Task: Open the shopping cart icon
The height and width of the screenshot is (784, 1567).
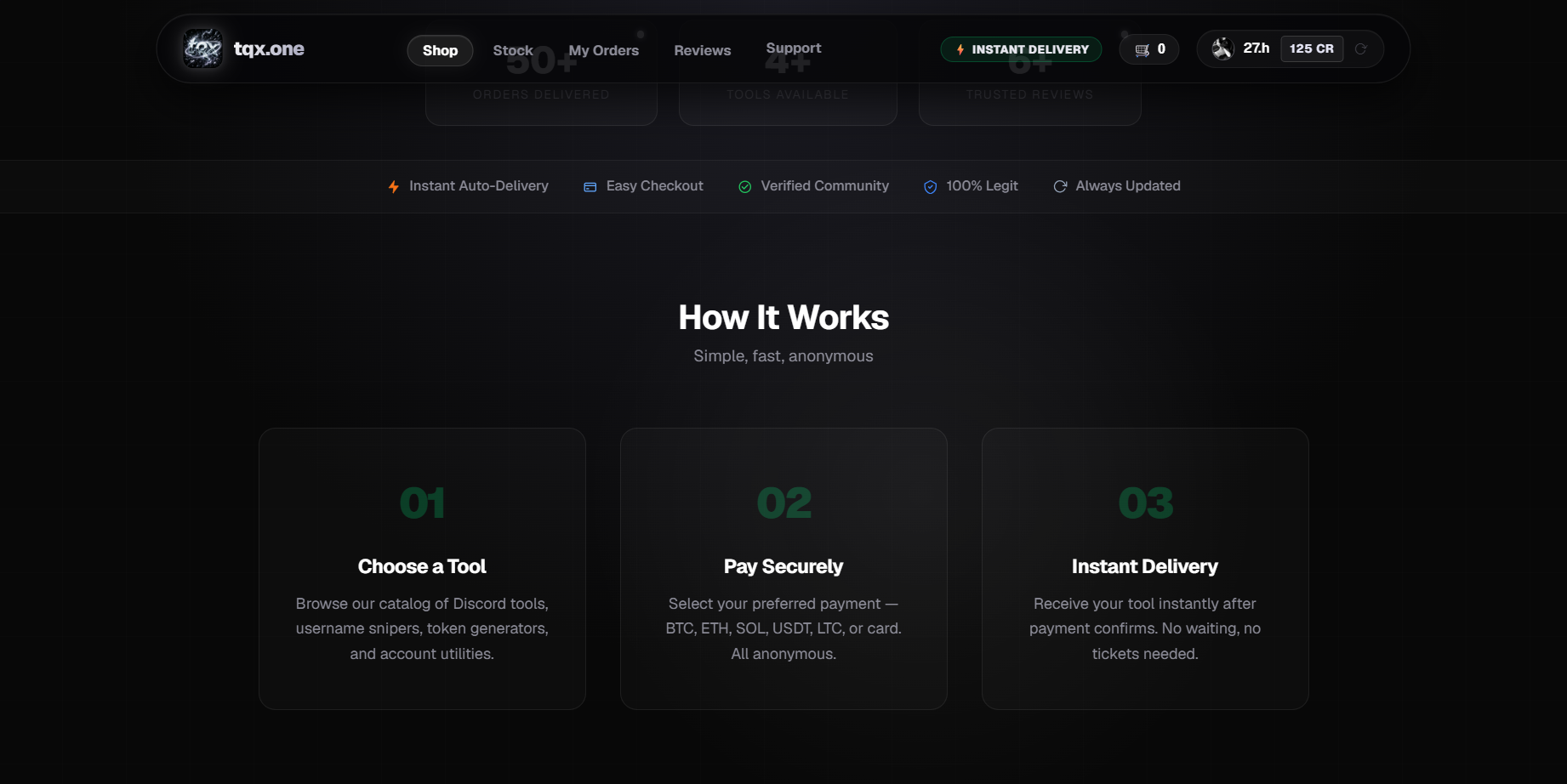Action: 1142,49
